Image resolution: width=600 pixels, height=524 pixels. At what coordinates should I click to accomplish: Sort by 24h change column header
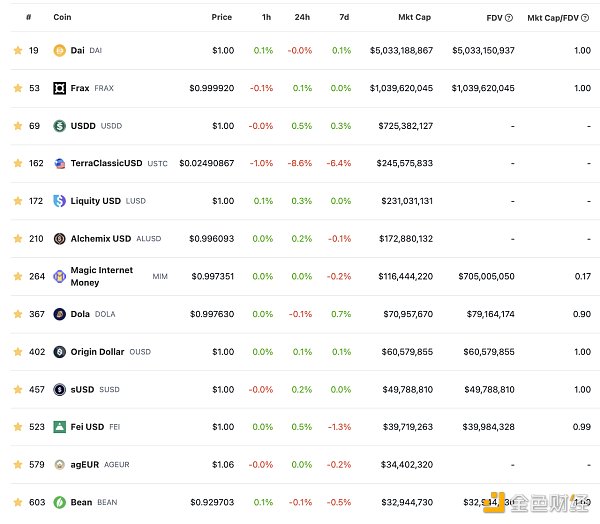point(302,17)
